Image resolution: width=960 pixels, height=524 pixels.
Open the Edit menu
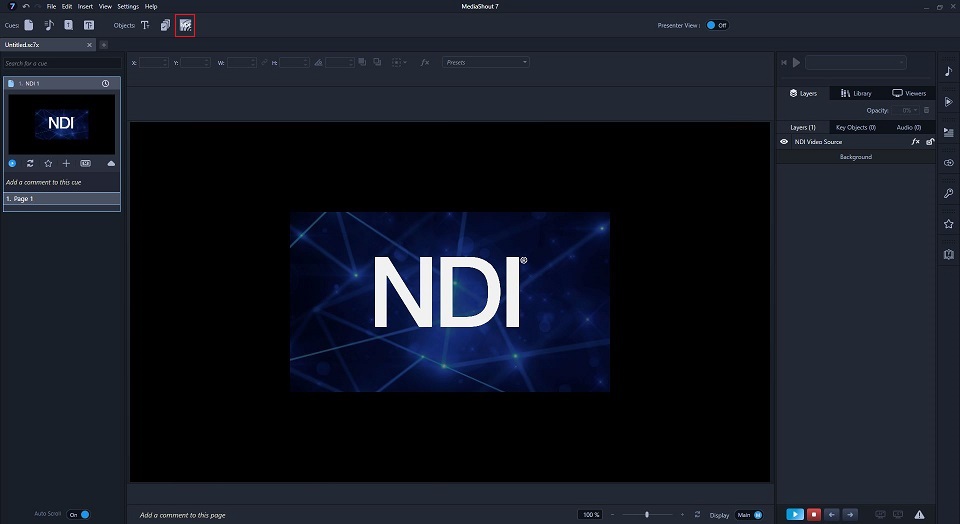[67, 6]
